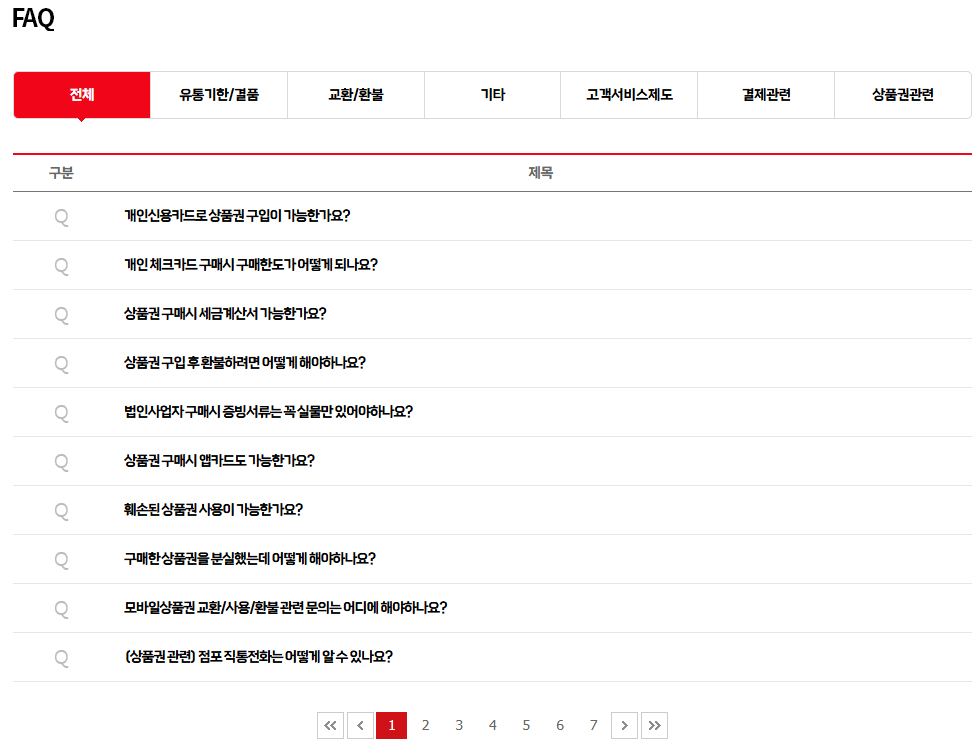Click the Q icon beside the 직통전화 question
The width and height of the screenshot is (977, 749).
click(62, 657)
